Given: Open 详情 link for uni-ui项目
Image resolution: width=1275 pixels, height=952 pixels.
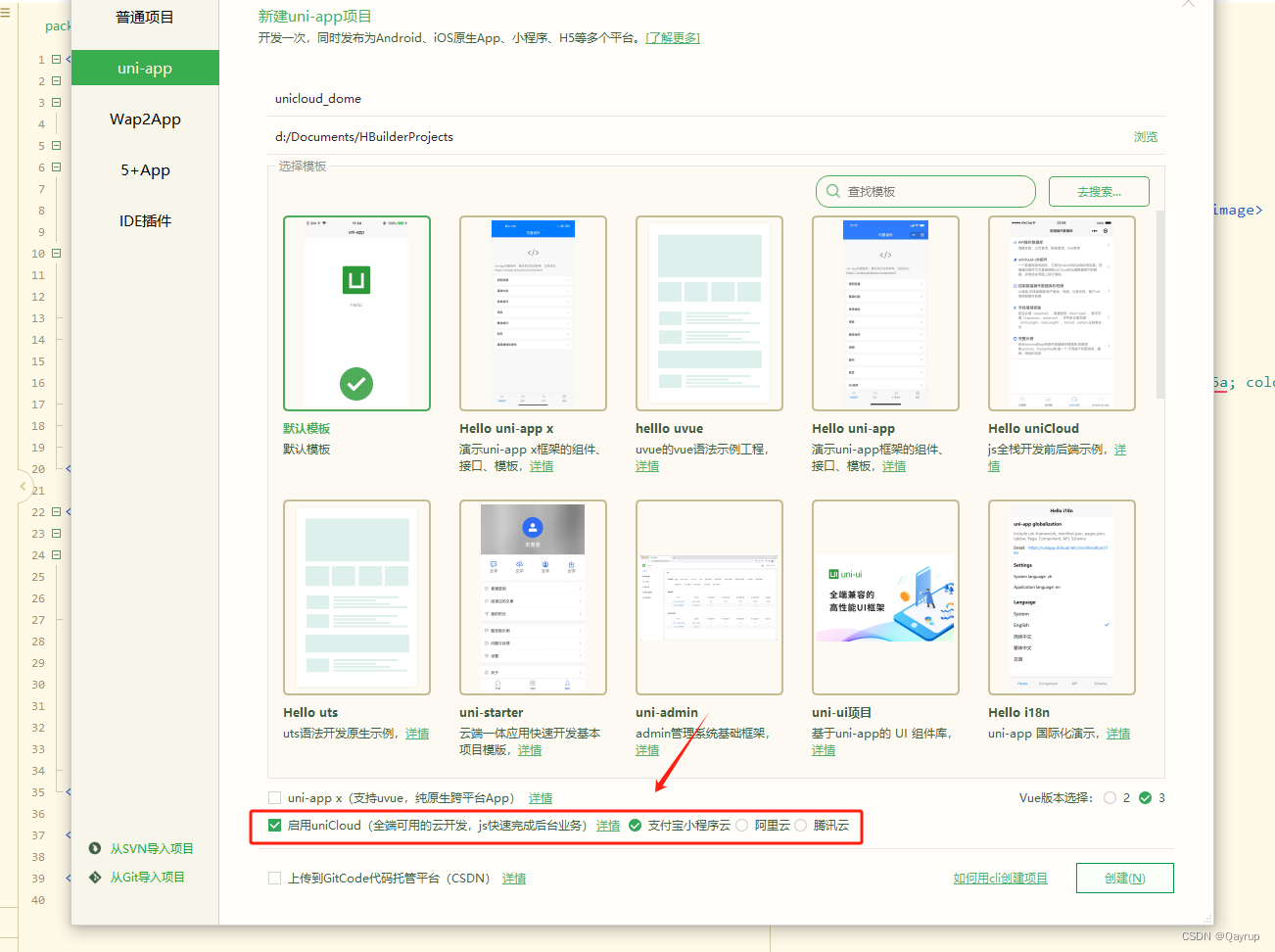Looking at the screenshot, I should pyautogui.click(x=824, y=750).
